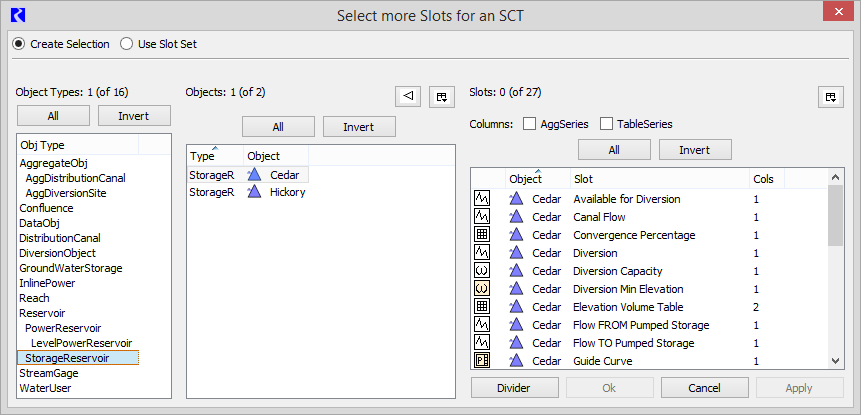The height and width of the screenshot is (415, 861).
Task: Click the slots list scrollbar down arrow
Action: [x=836, y=361]
